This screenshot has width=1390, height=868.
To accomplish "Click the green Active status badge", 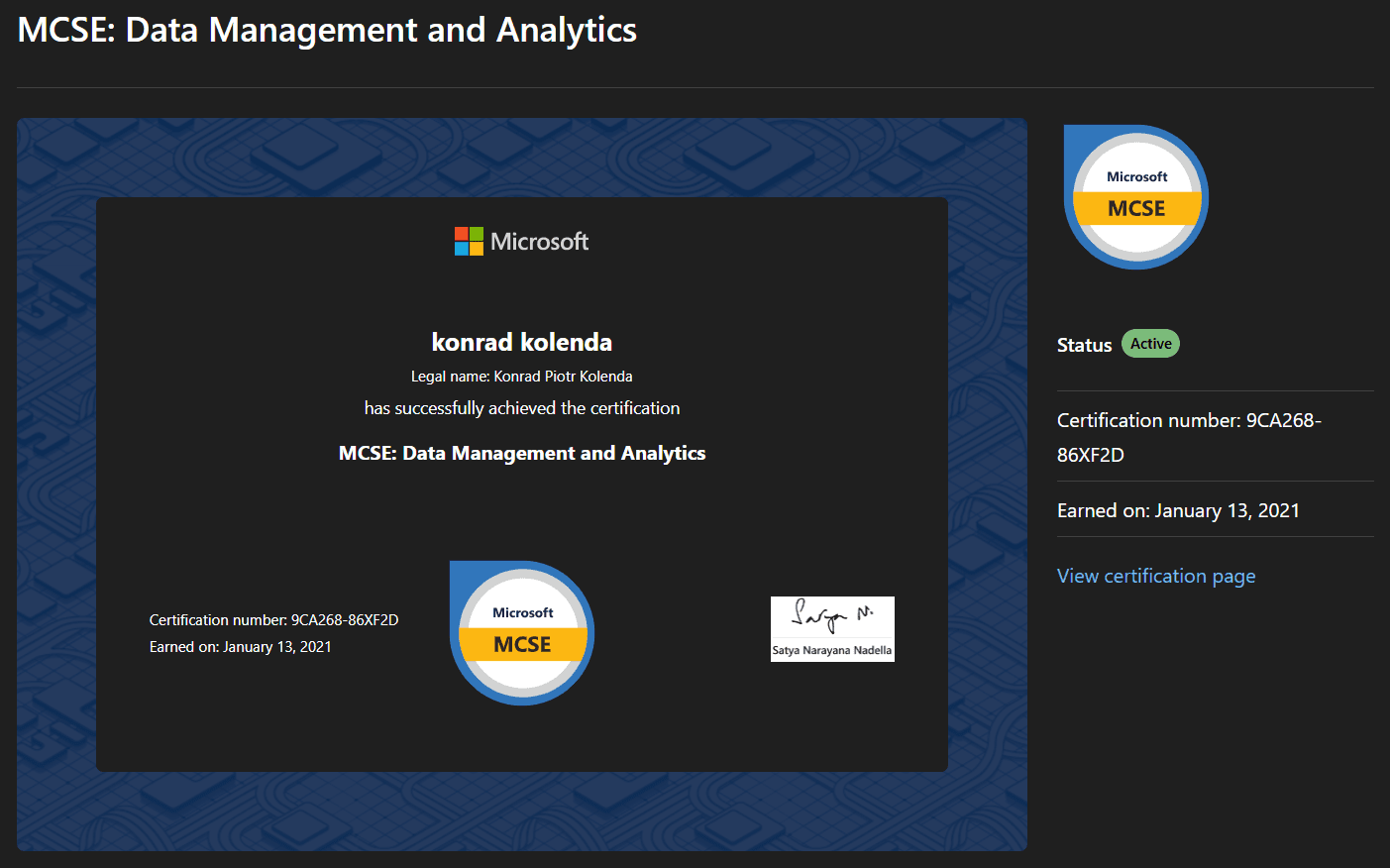I will tap(1150, 344).
